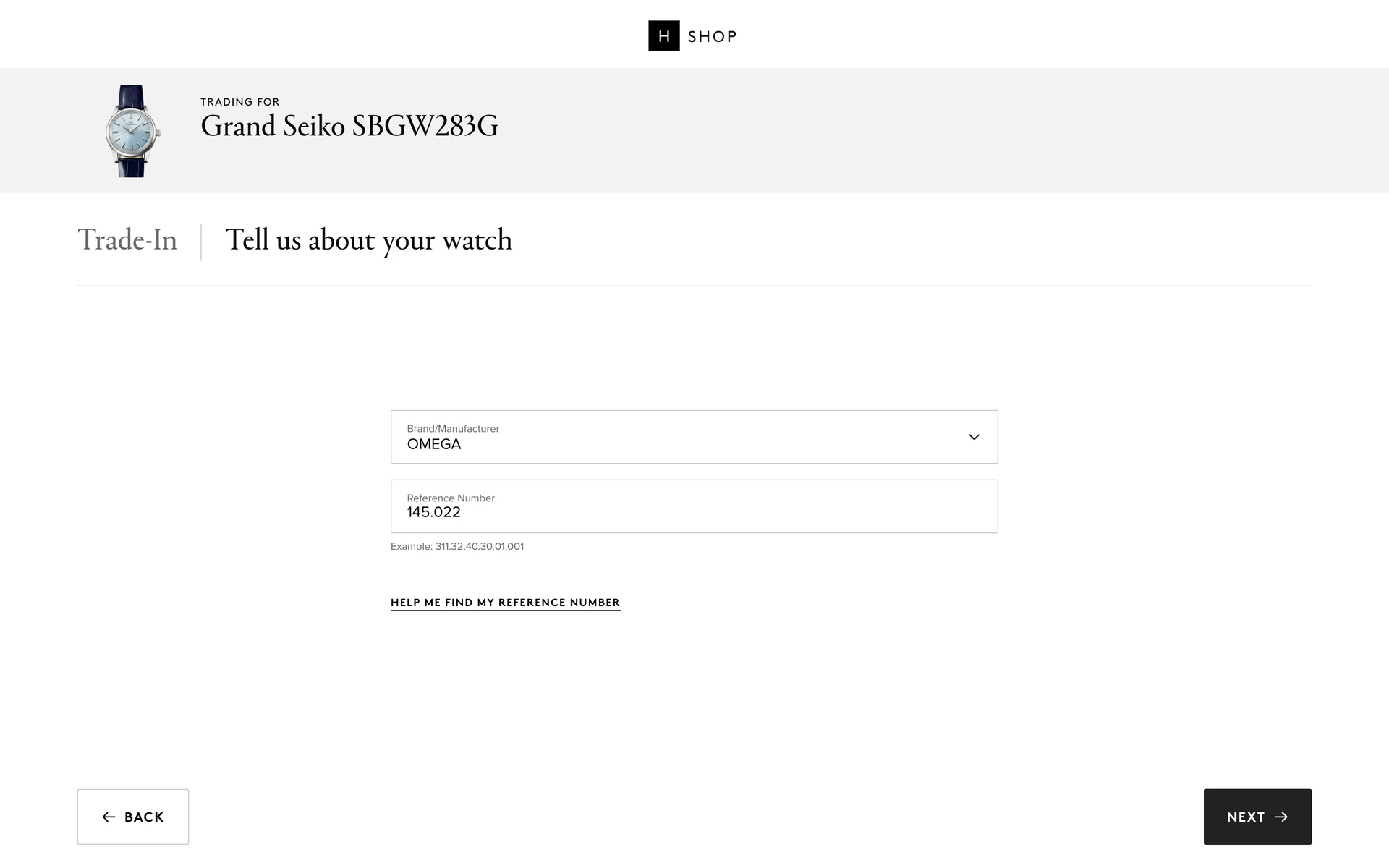Click the Brand/Manufacturer field label
Image resolution: width=1389 pixels, height=868 pixels.
[x=453, y=429]
